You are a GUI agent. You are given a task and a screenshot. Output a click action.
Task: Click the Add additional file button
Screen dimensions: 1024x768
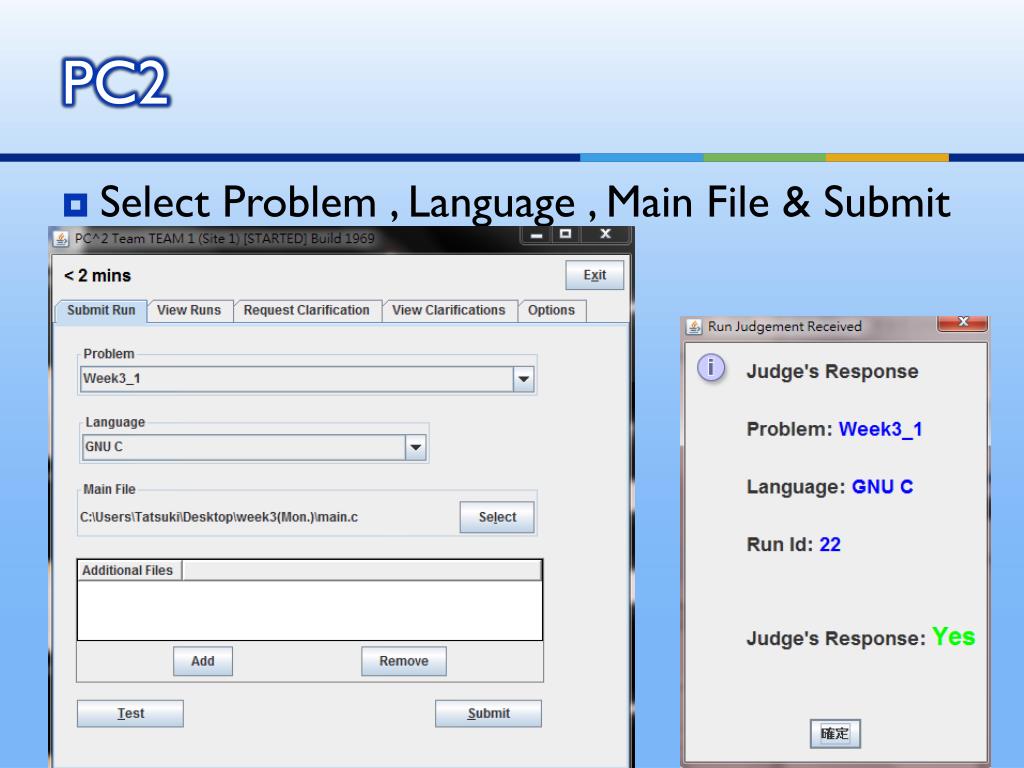point(202,661)
